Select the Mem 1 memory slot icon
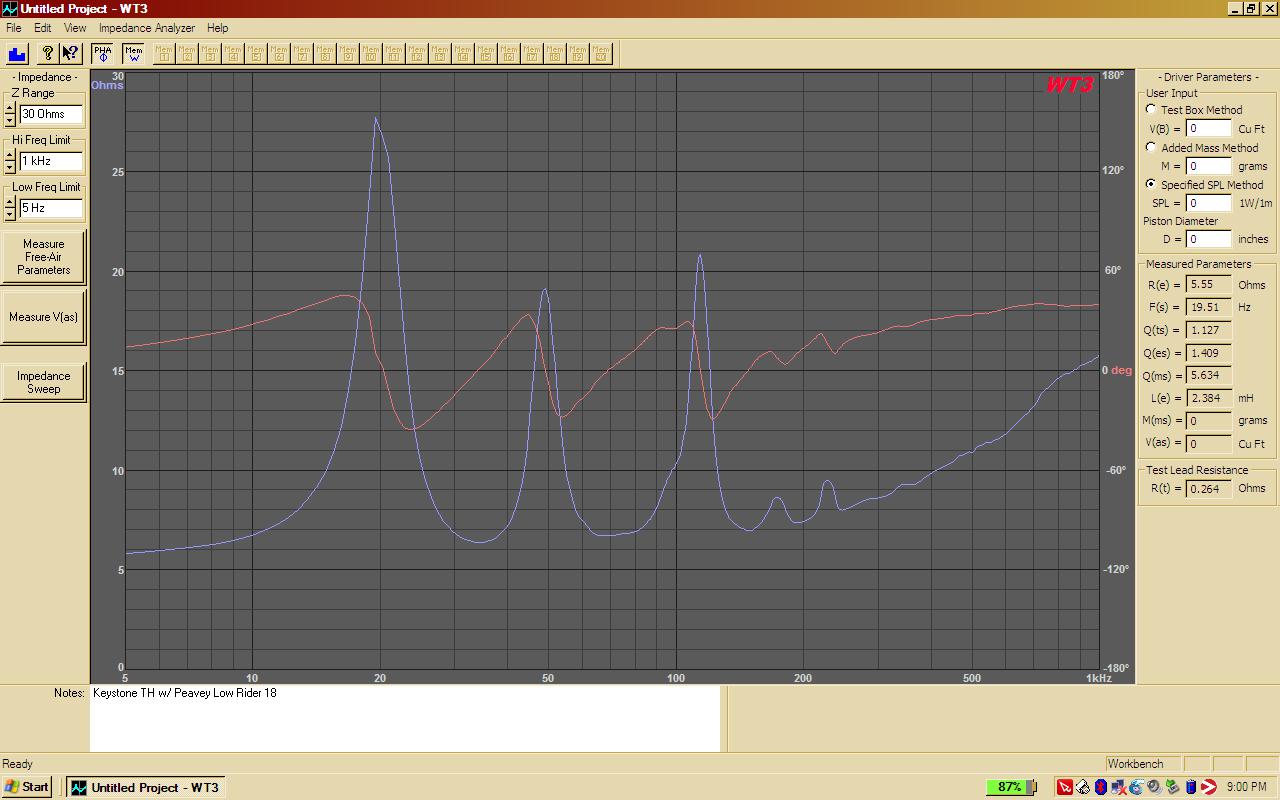Viewport: 1280px width, 800px height. click(x=165, y=53)
